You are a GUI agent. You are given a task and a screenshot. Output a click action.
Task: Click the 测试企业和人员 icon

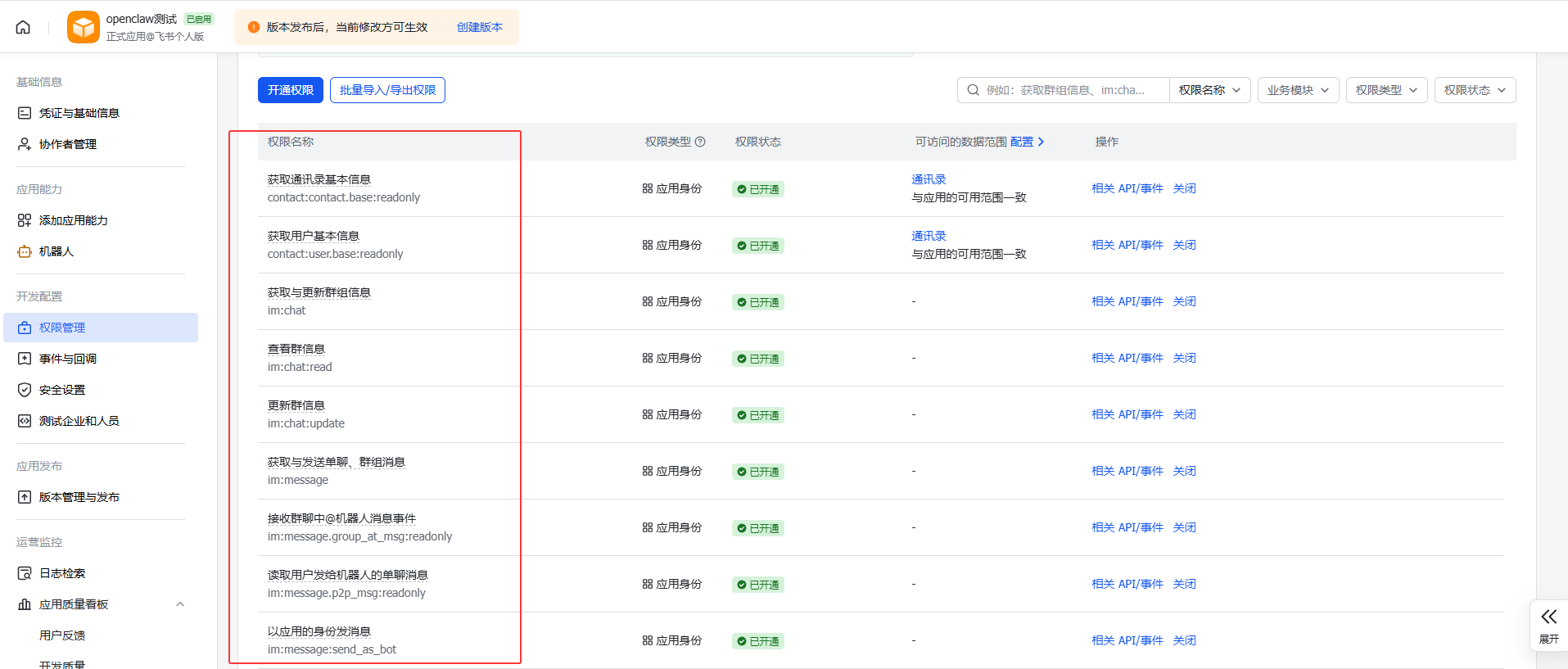click(x=25, y=421)
